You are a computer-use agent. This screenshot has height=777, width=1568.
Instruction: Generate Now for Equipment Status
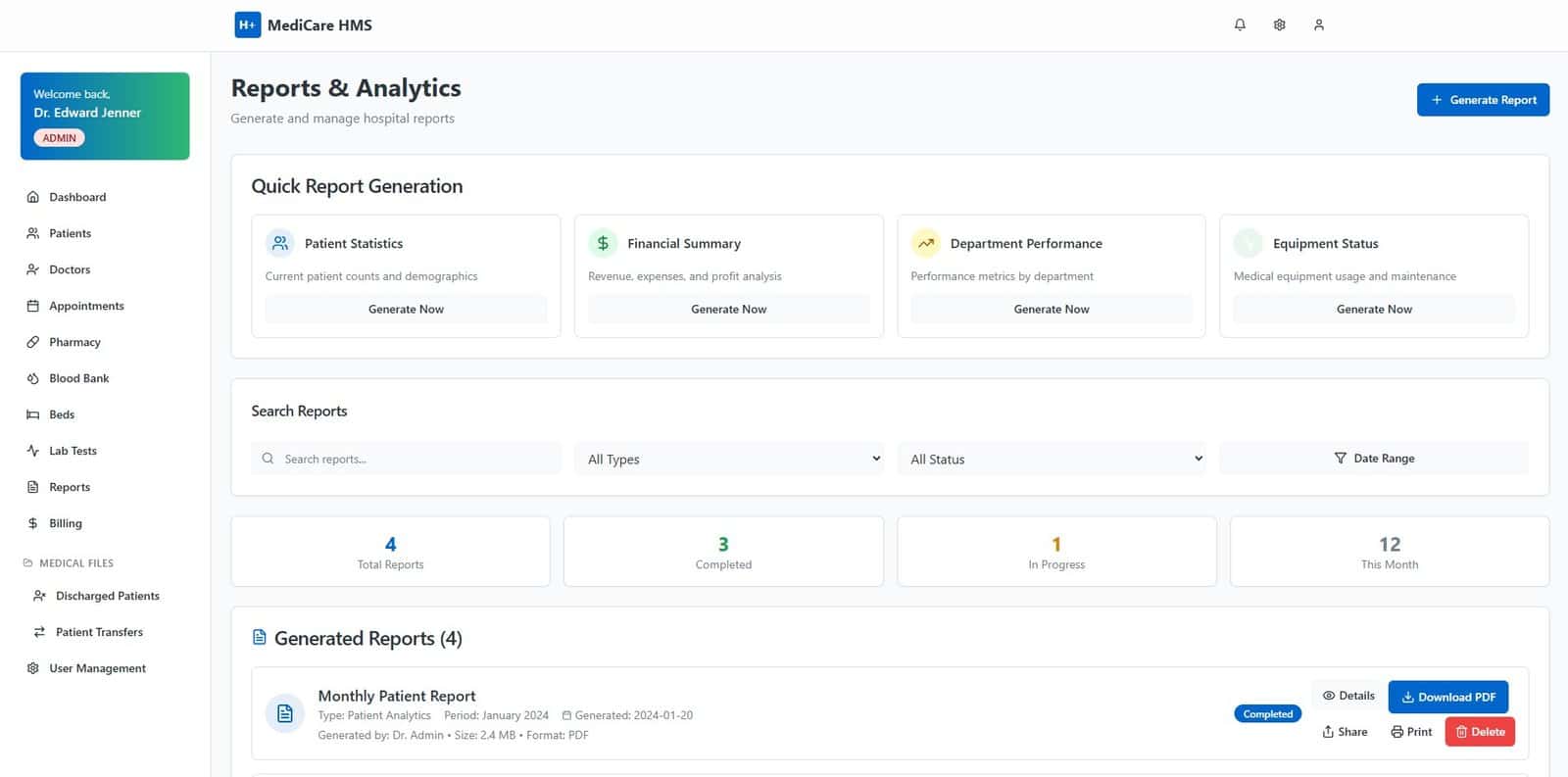[x=1374, y=309]
